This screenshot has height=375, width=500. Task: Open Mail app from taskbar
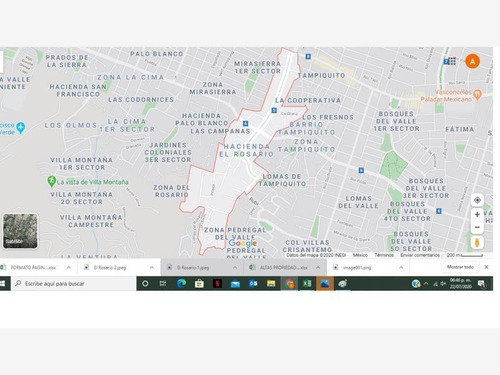[x=235, y=284]
